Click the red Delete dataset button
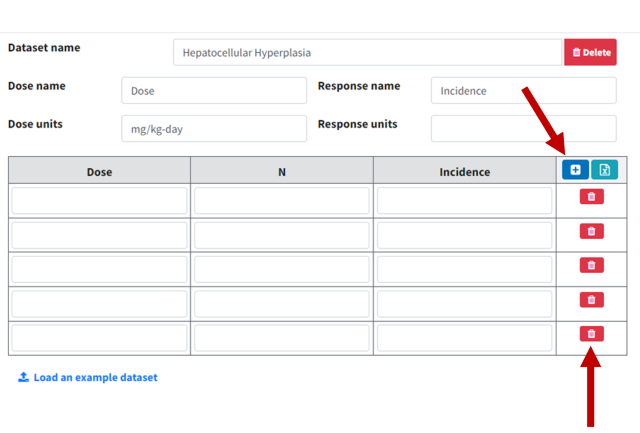Viewport: 640px width, 433px height. 590,52
